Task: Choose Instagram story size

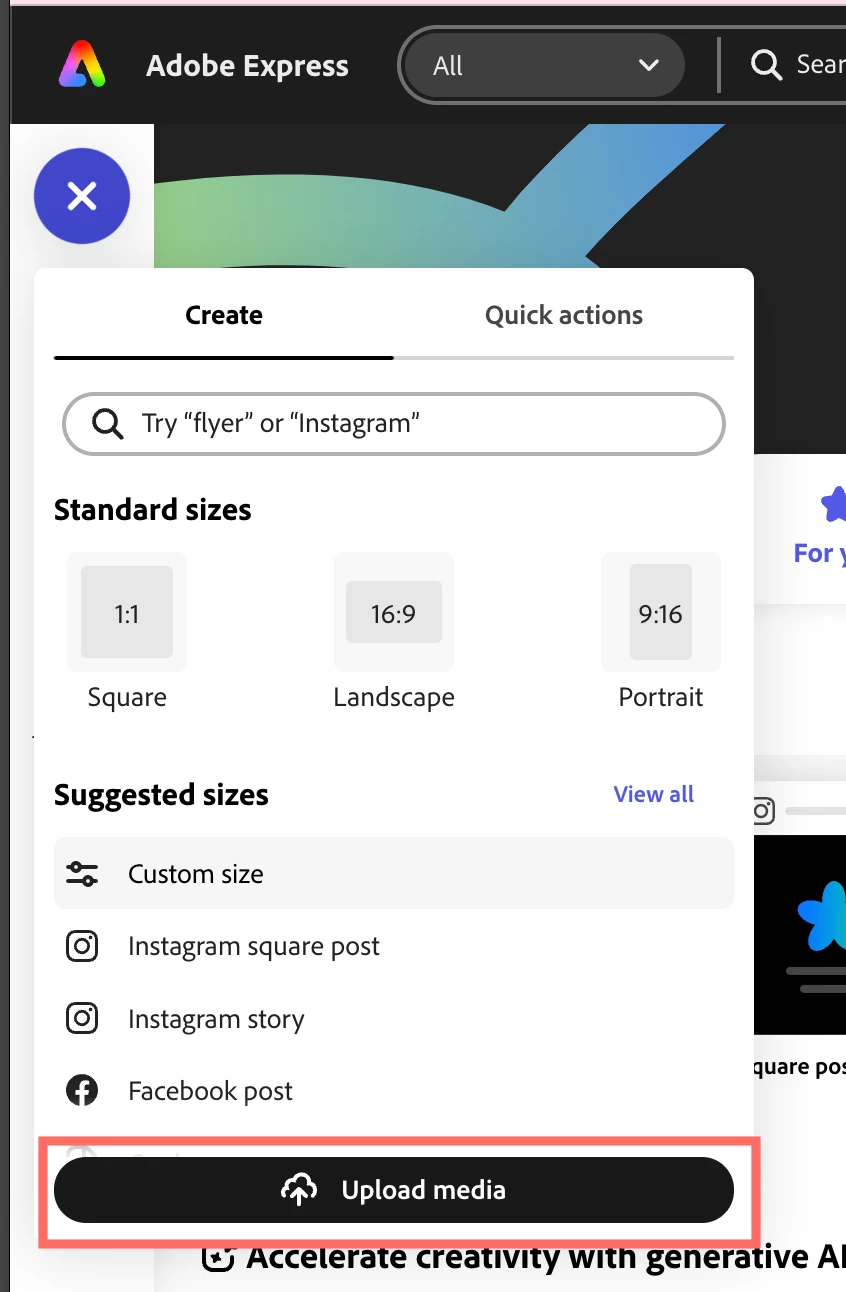Action: tap(394, 1019)
